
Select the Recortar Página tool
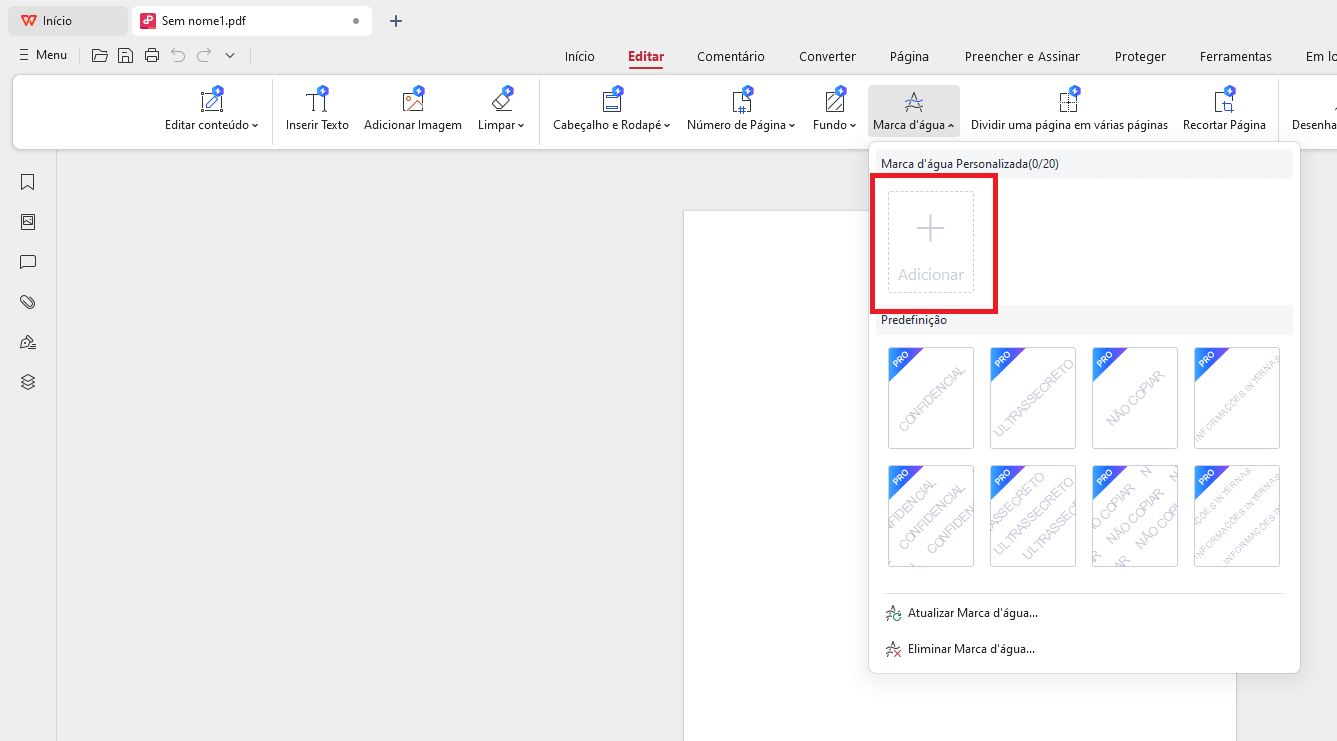click(1224, 110)
